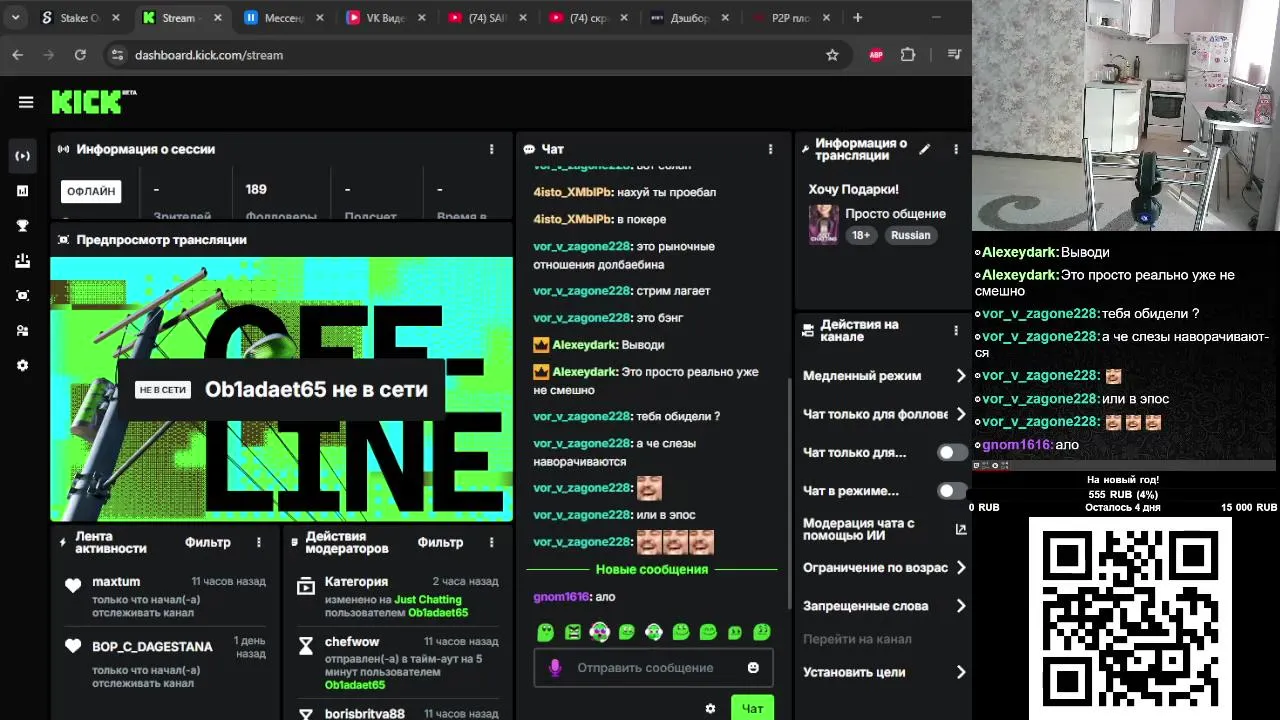Toggle the 'Чат в режиме...' switch
The image size is (1280, 720).
[x=951, y=491]
